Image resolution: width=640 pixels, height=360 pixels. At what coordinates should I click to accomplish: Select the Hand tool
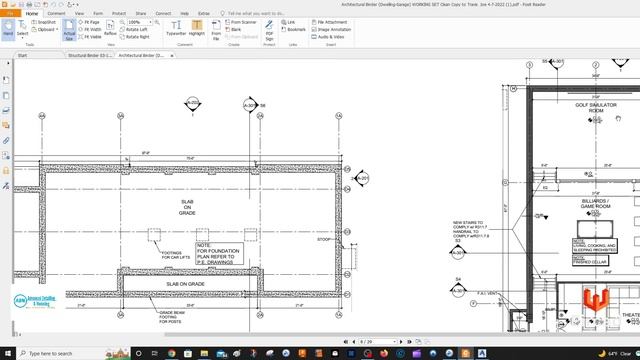point(8,29)
